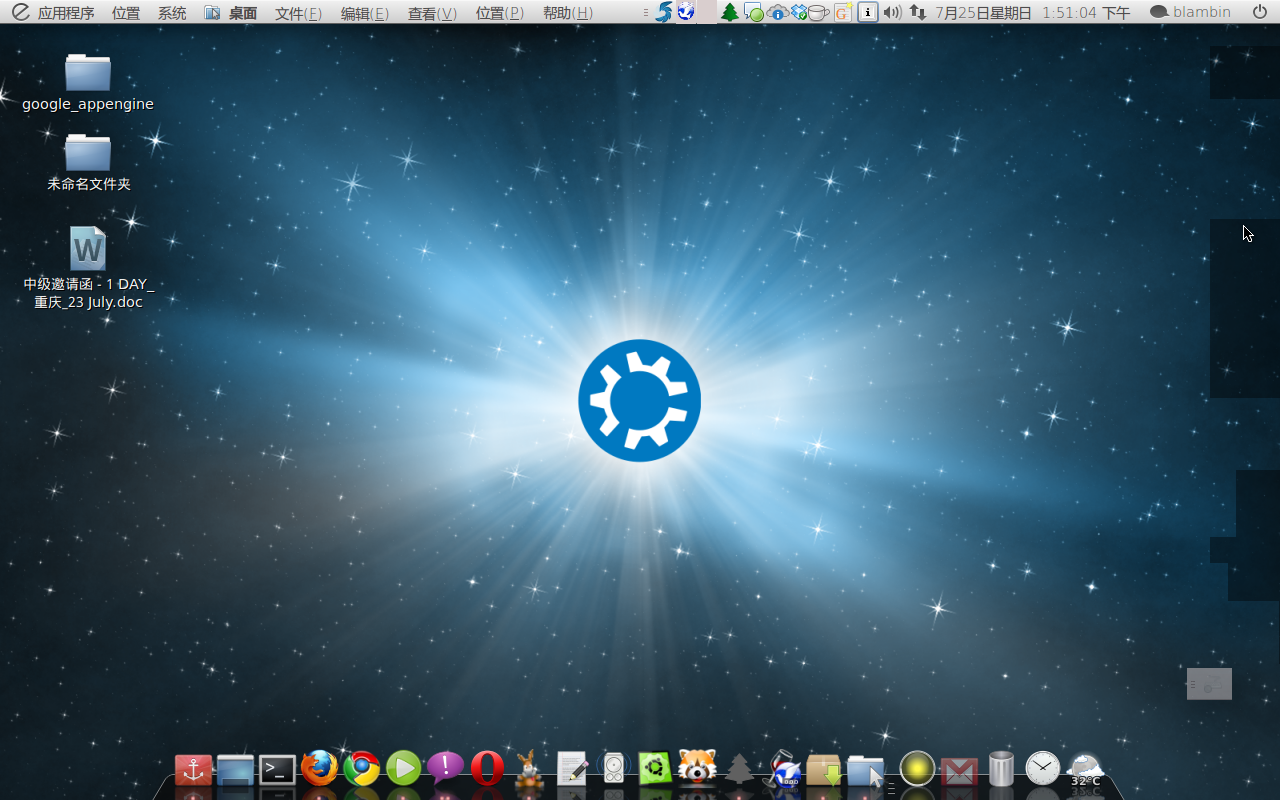Launch the Terminal from the dock
The image size is (1280, 800).
[277, 769]
